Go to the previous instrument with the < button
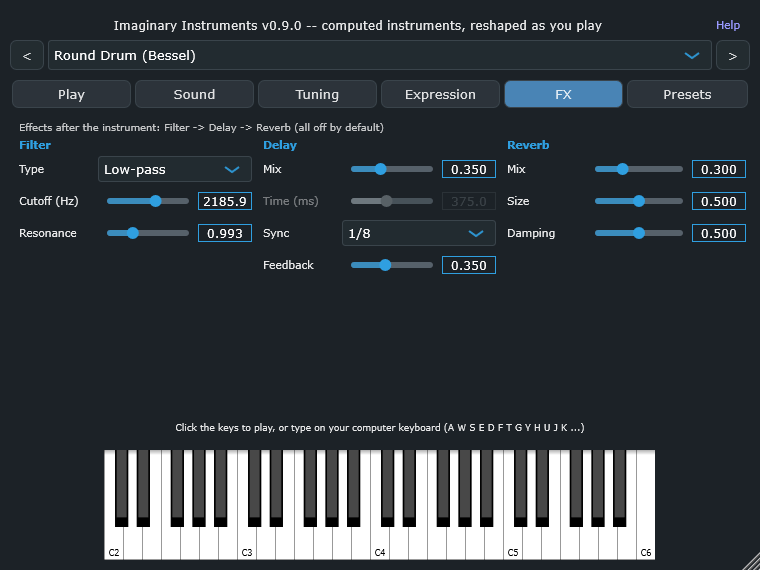Viewport: 760px width, 570px height. point(27,56)
